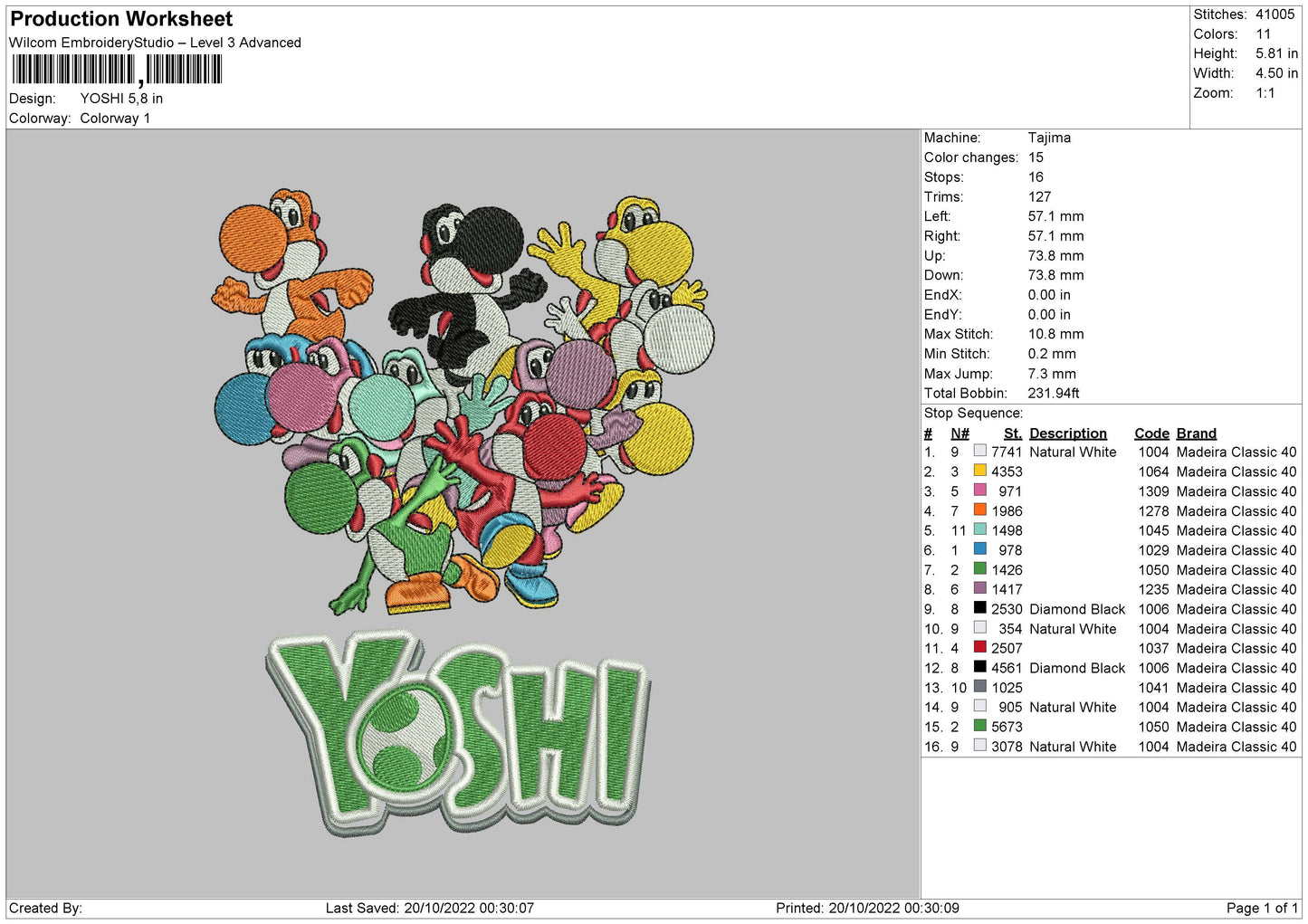Select the Width value '4.50 in'

coord(1276,73)
